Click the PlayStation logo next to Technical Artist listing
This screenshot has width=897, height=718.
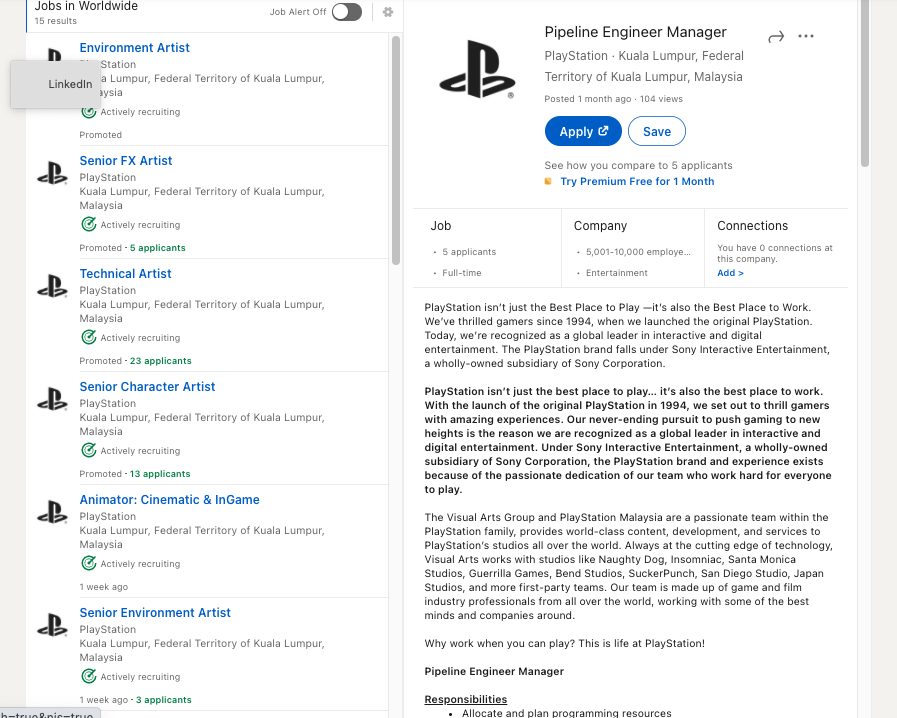pos(52,287)
